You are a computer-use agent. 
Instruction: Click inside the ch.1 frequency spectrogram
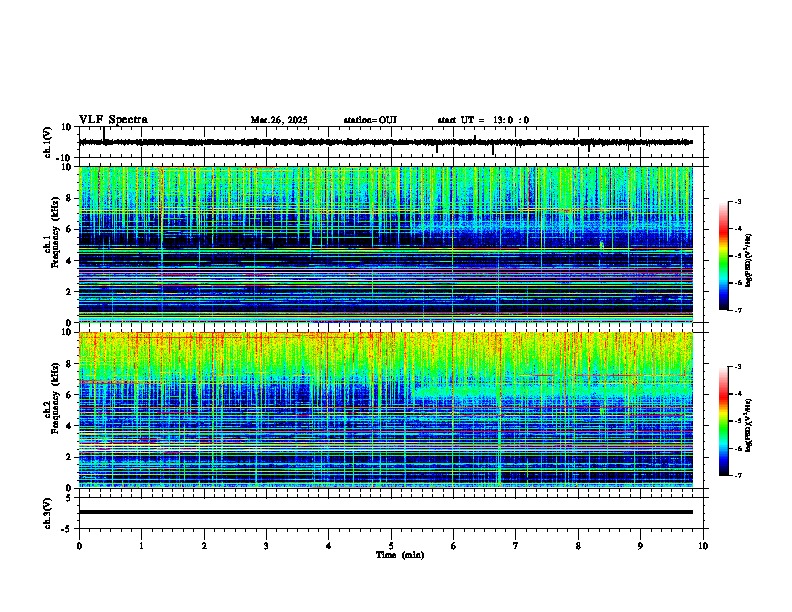386,244
